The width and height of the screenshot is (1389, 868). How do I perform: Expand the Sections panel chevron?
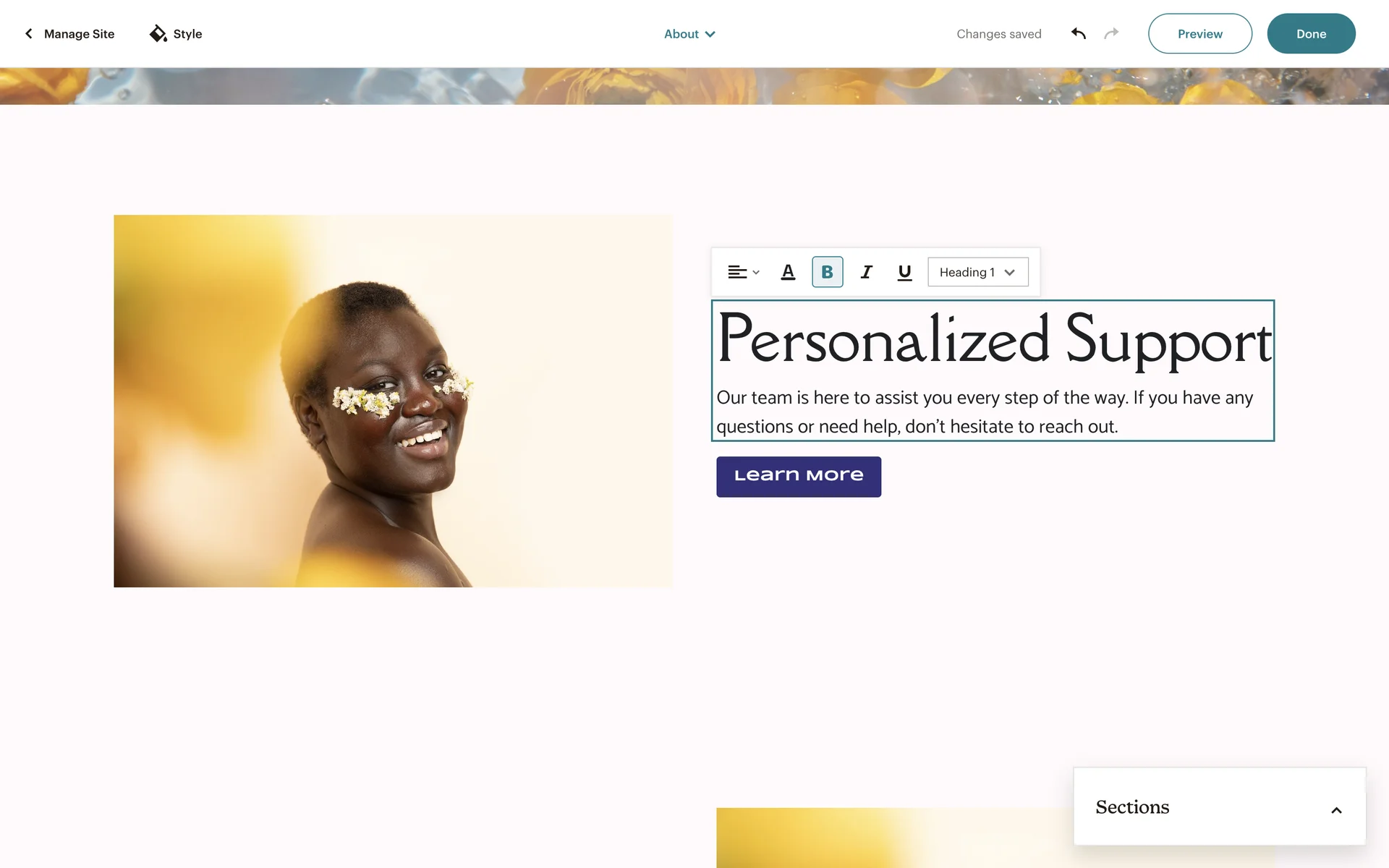click(1336, 810)
